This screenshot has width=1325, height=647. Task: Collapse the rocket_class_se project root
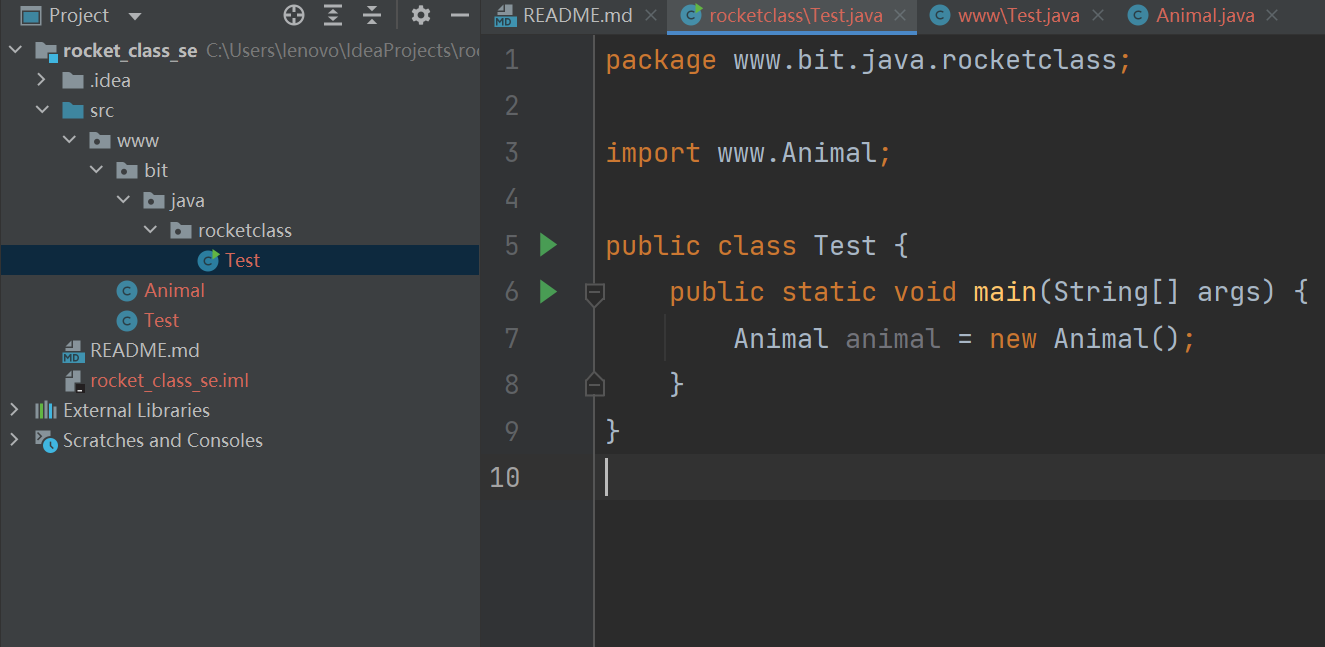pyautogui.click(x=14, y=50)
